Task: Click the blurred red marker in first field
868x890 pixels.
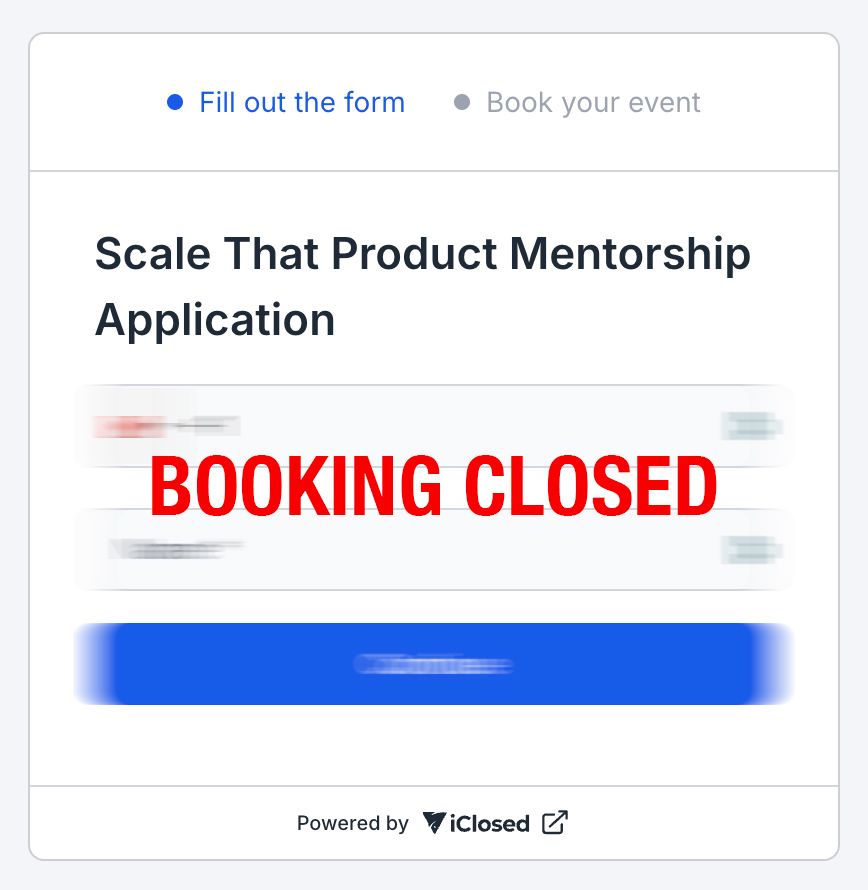Action: [x=128, y=427]
